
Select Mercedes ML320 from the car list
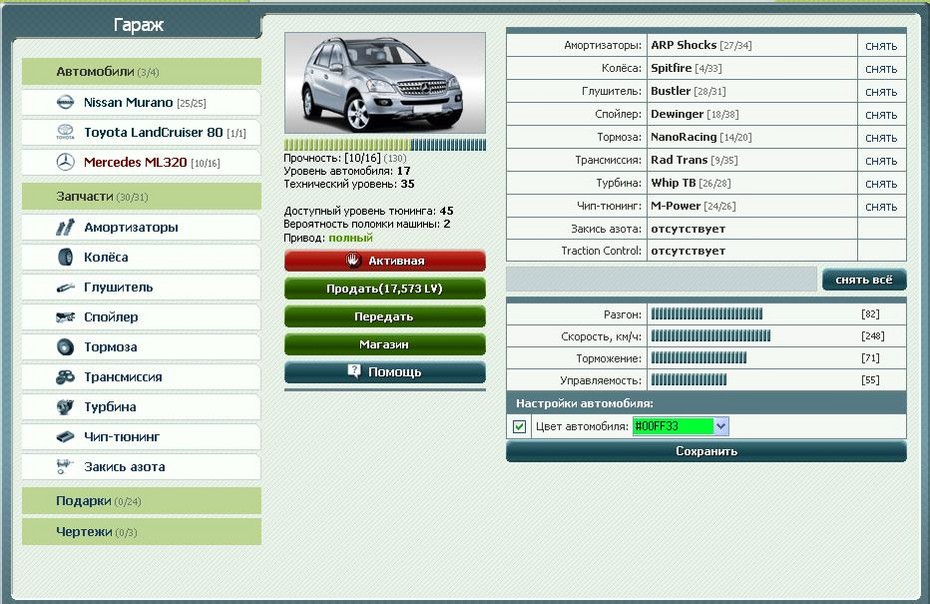(141, 162)
